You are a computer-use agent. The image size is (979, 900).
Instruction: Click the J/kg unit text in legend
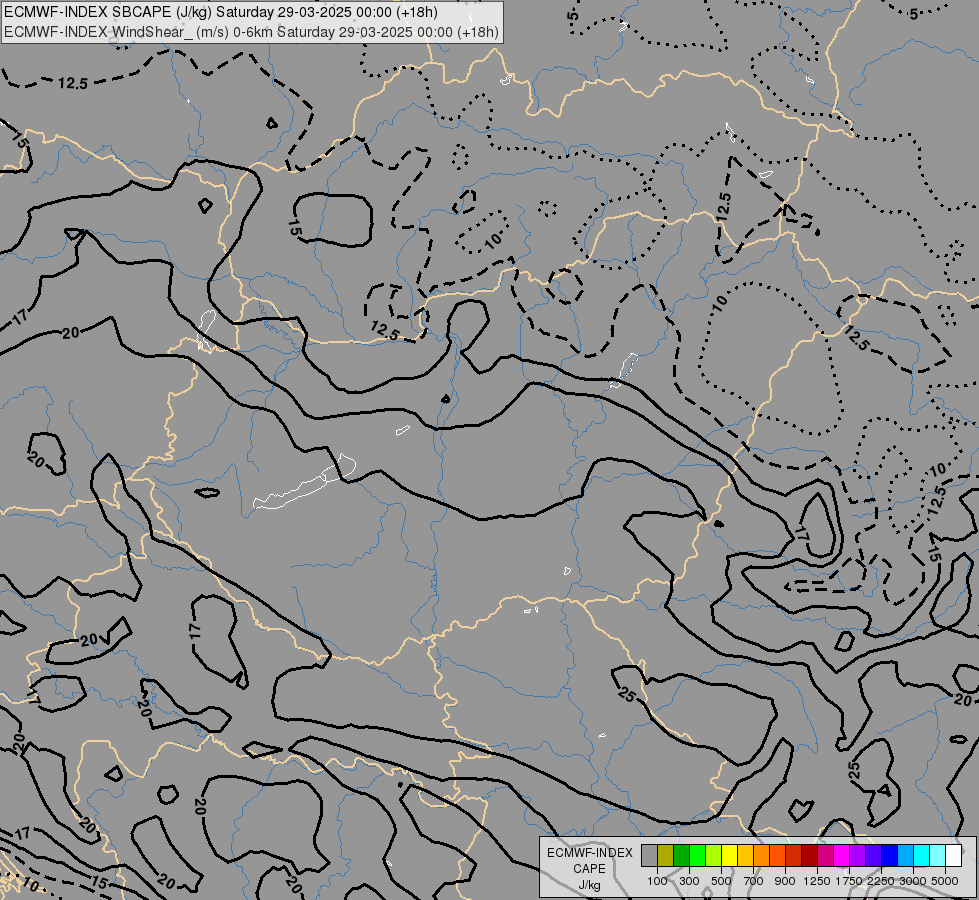(589, 886)
